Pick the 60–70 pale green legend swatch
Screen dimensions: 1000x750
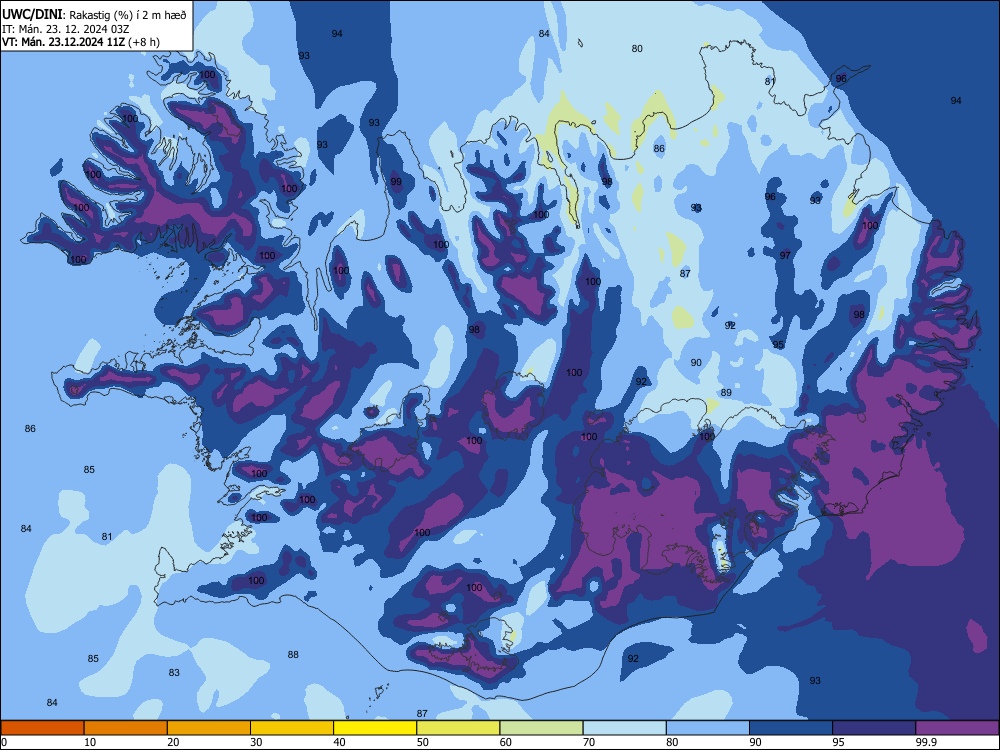pos(541,728)
